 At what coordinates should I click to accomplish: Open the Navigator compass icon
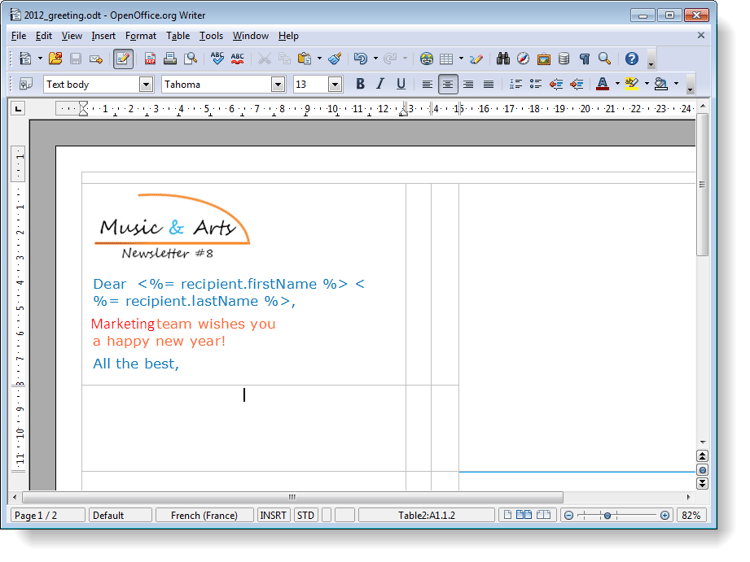click(523, 59)
